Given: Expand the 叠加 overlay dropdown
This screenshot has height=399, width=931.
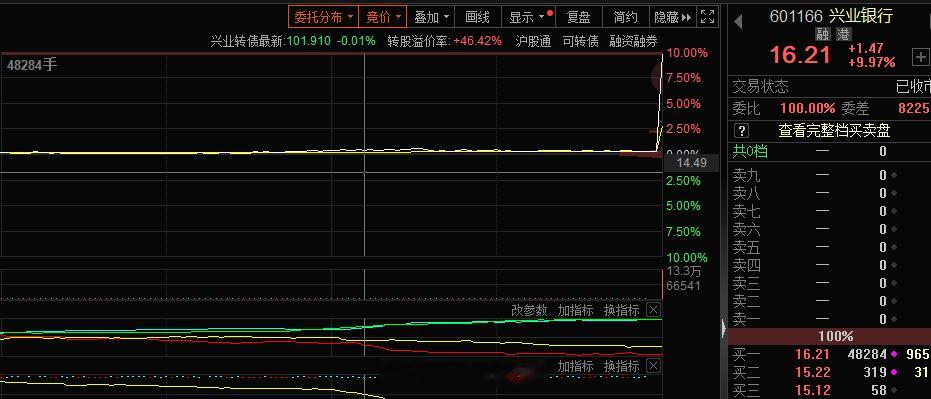Looking at the screenshot, I should click(431, 17).
